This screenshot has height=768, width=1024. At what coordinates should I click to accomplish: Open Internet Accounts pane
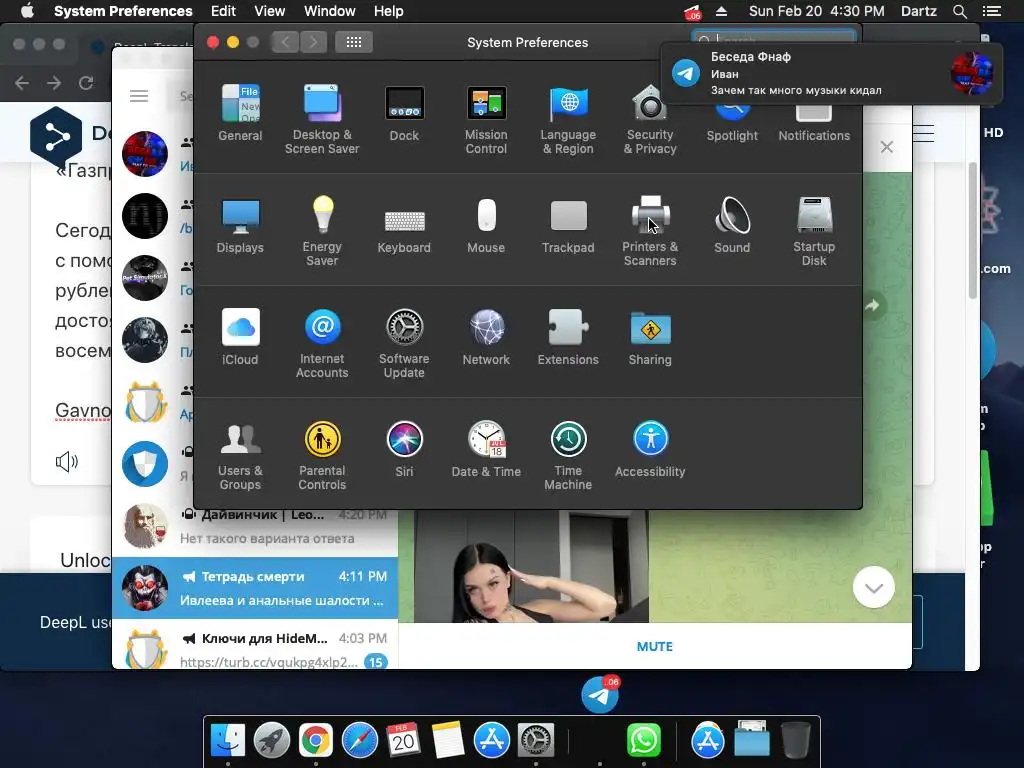pyautogui.click(x=322, y=344)
